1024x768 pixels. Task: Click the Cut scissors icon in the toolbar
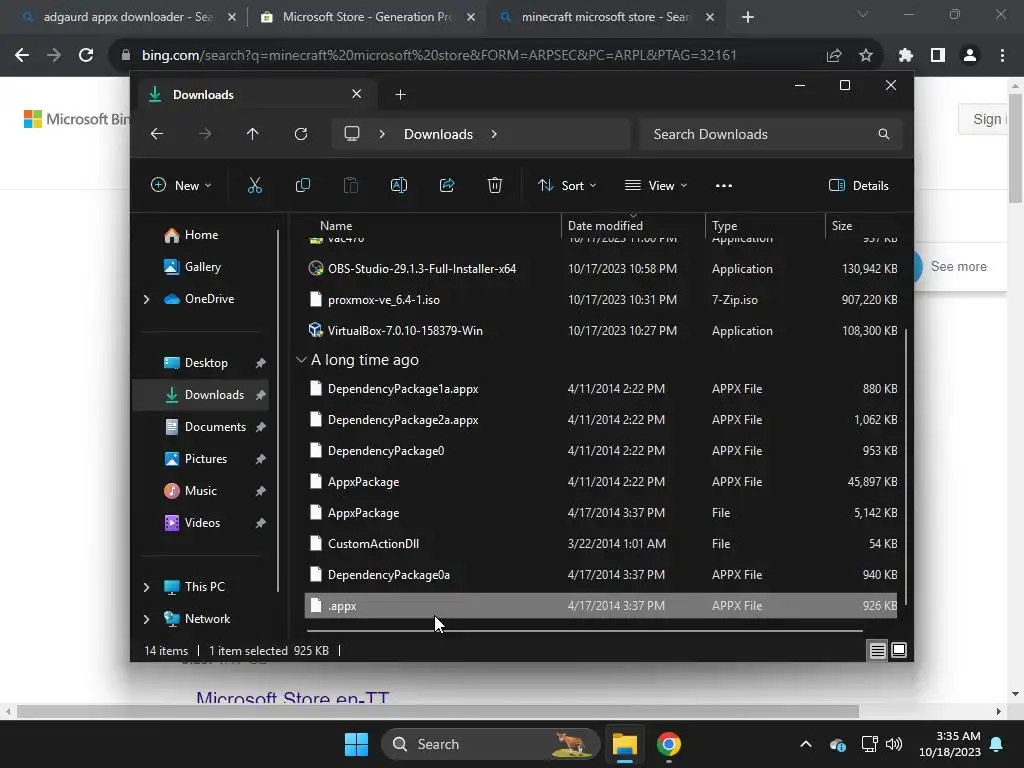click(255, 185)
